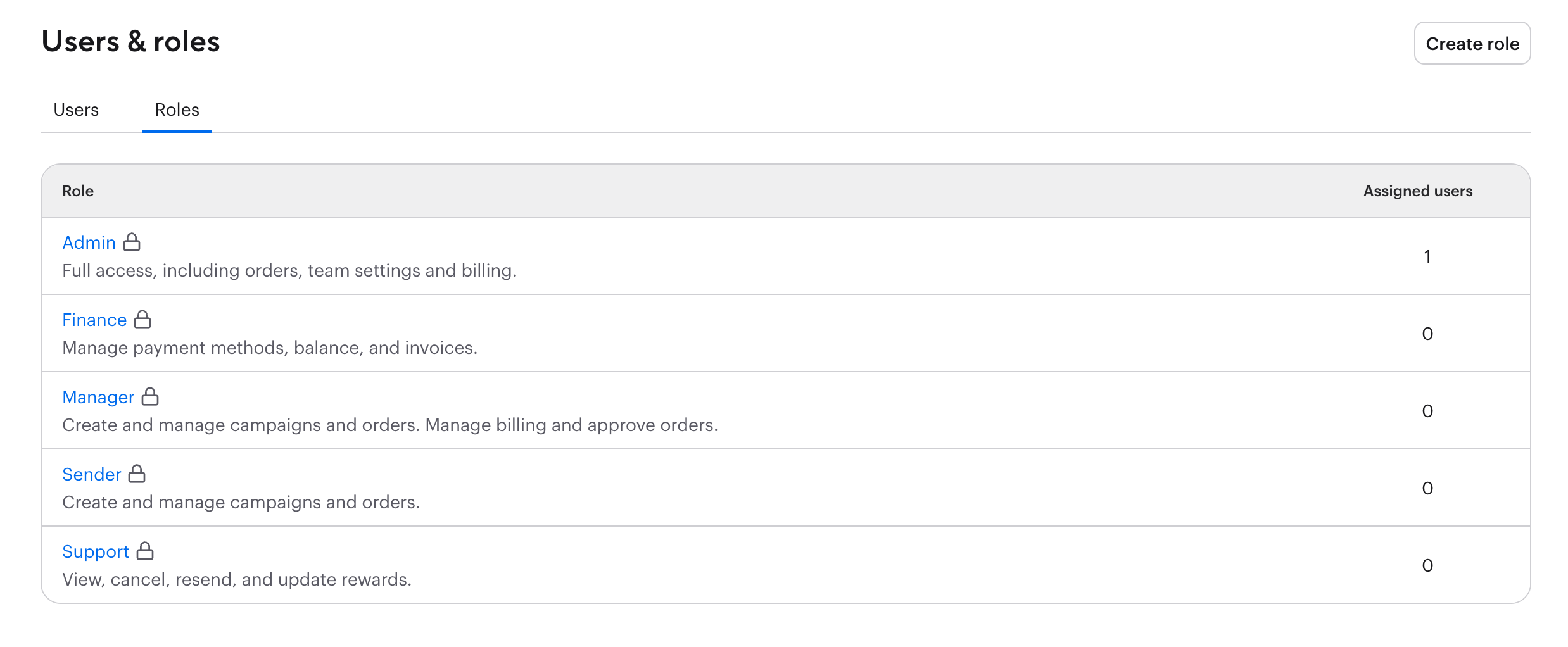Click the lock icon beside Admin

tap(132, 242)
